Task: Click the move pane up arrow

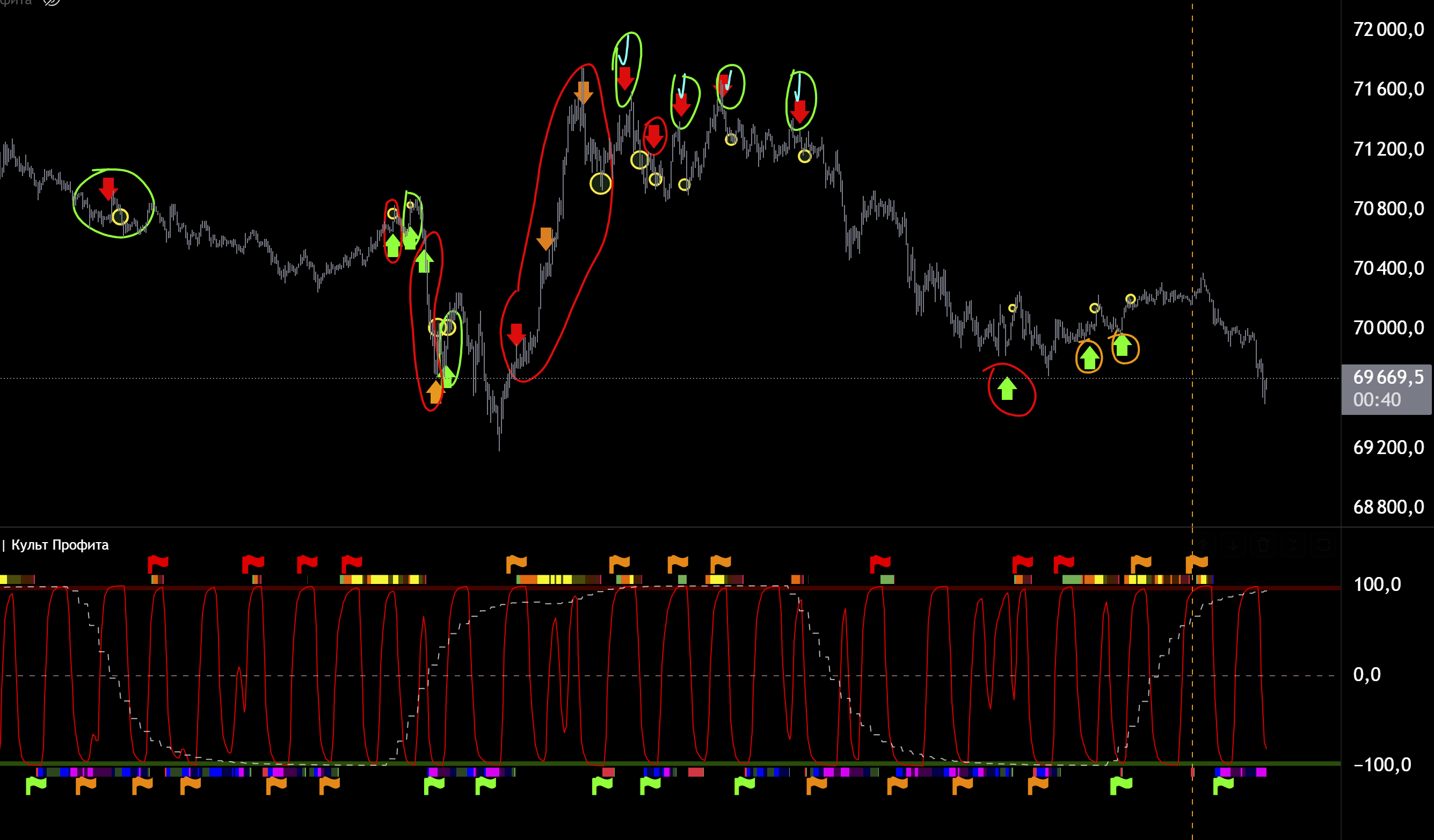Action: [x=1205, y=545]
